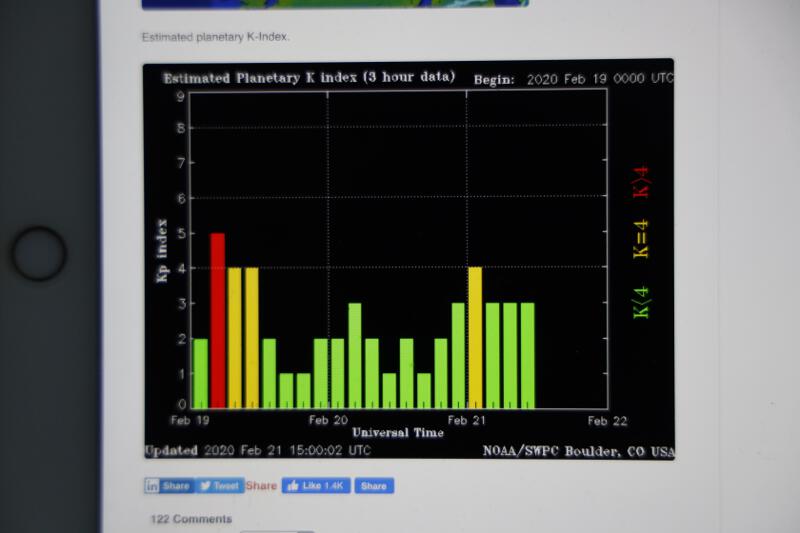Viewport: 800px width, 533px height.
Task: Click the NOAA/SWPC Boulder credit text
Action: pyautogui.click(x=579, y=451)
